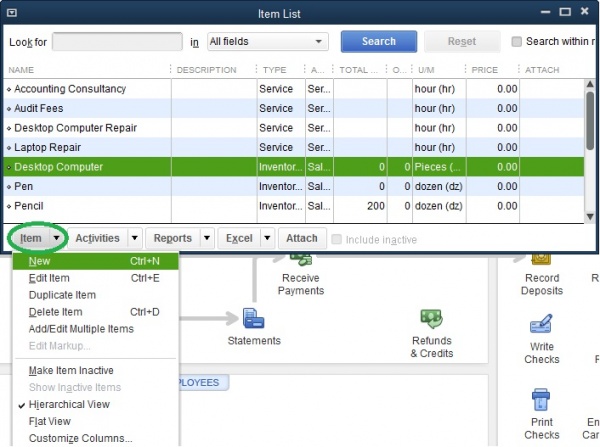Expand the Activities dropdown arrow
The height and width of the screenshot is (447, 600).
[135, 238]
